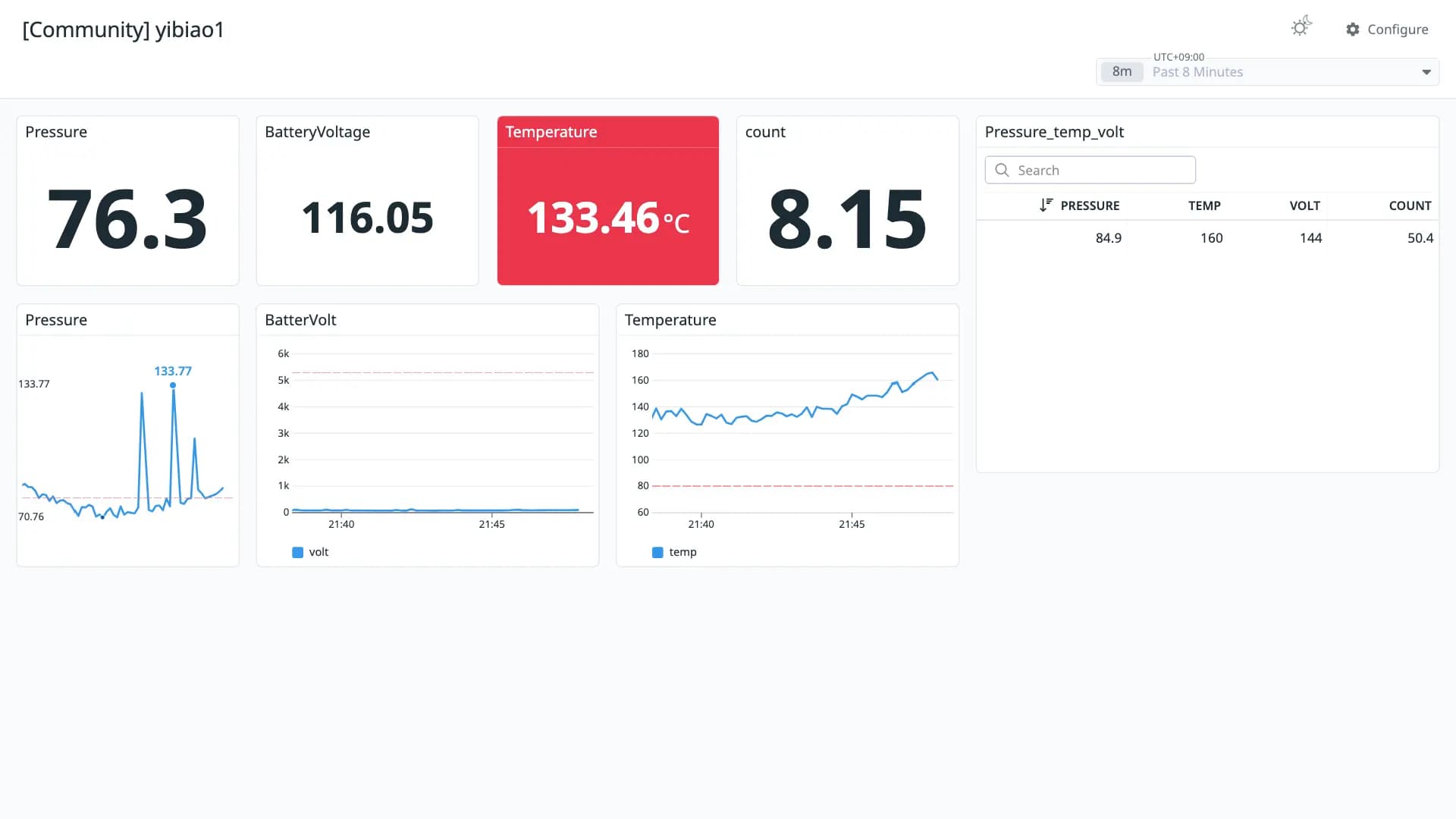Click the volt legend label
1456x819 pixels.
click(318, 552)
